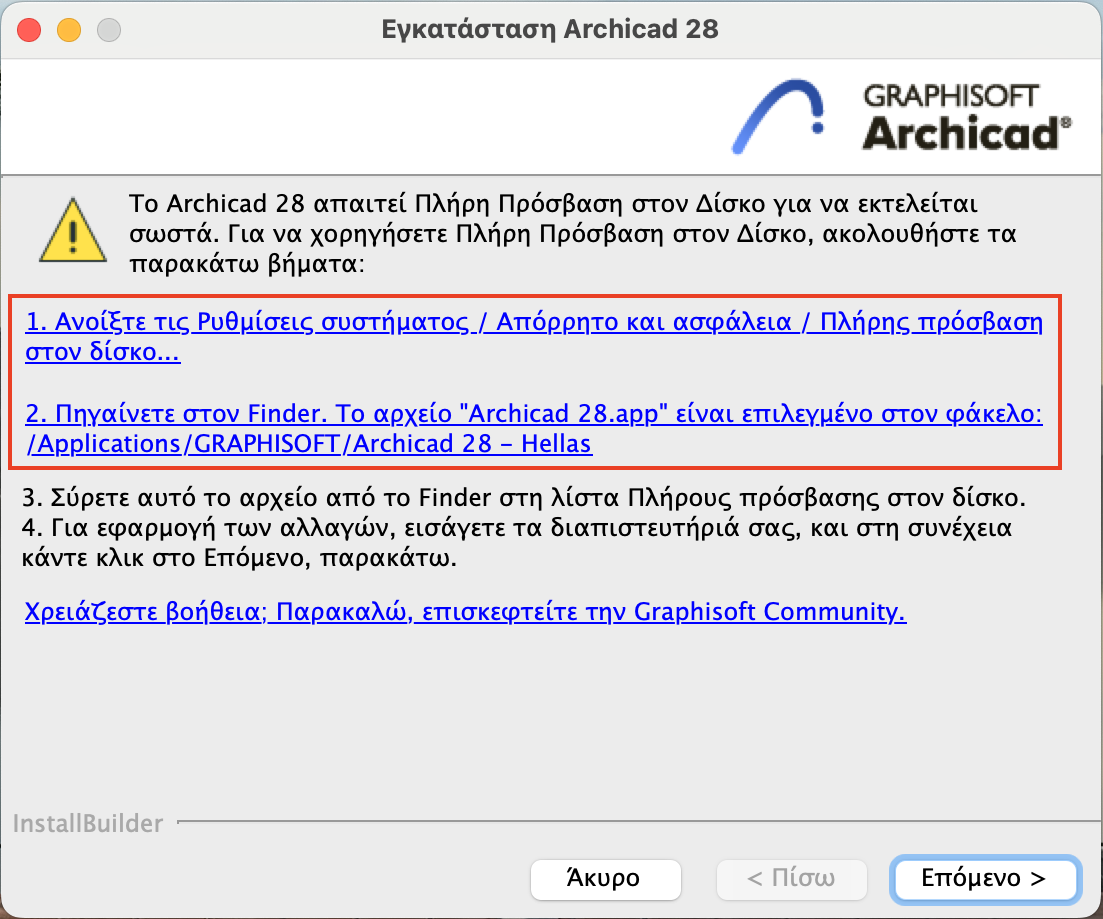This screenshot has width=1103, height=919.
Task: Click the Graphisoft Archicad logo
Action: click(900, 116)
